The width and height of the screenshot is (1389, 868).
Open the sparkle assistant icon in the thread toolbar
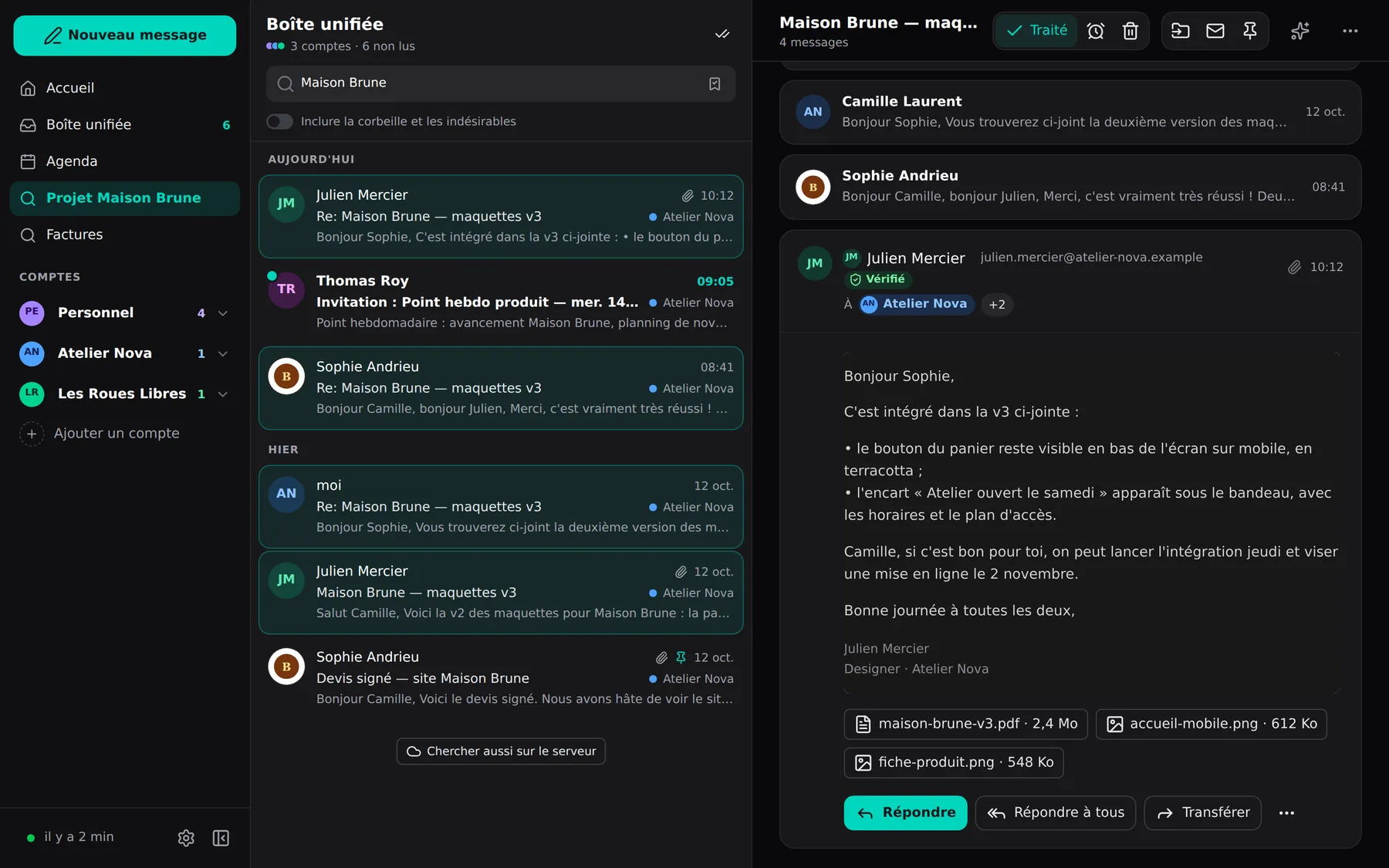pos(1300,31)
